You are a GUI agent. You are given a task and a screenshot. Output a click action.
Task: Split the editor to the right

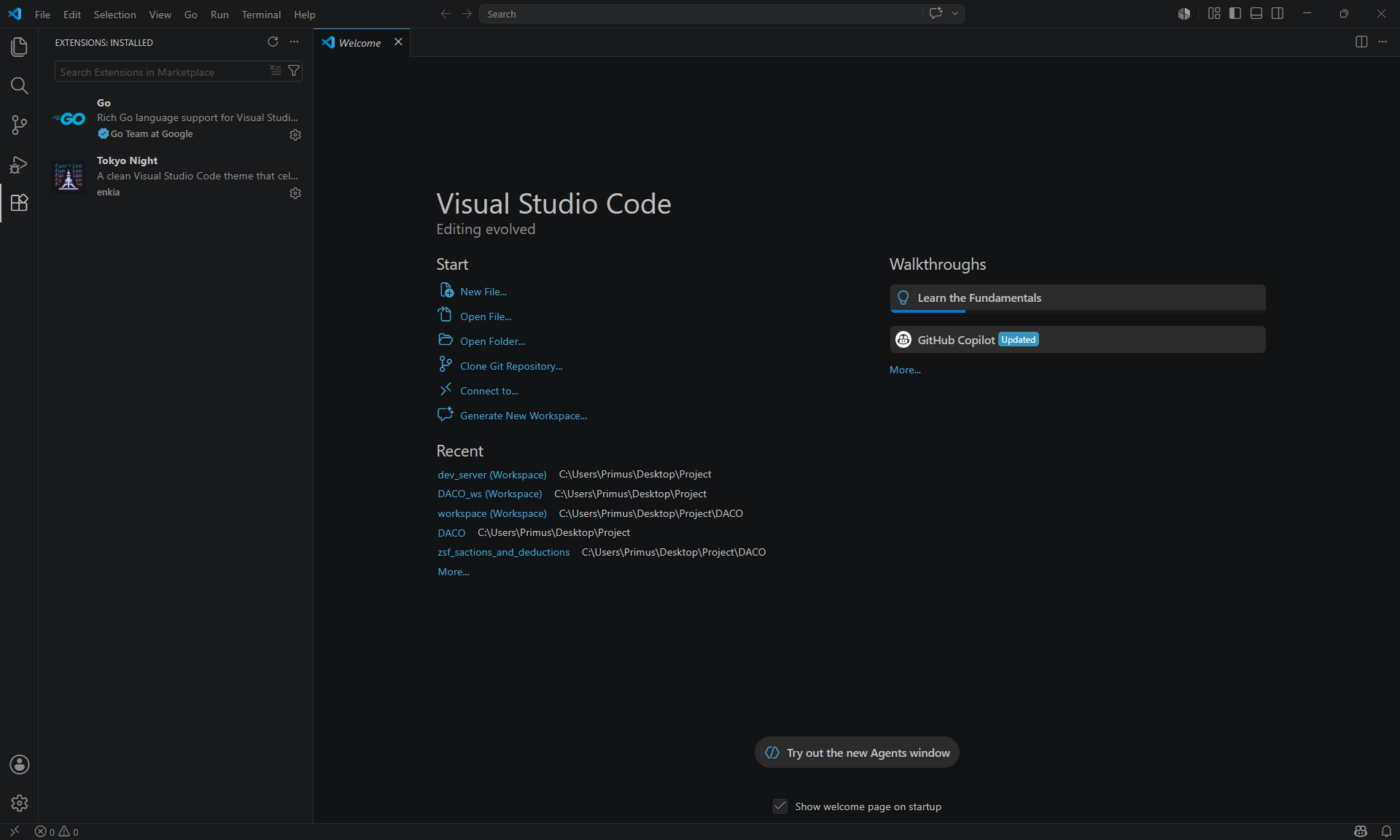1361,42
